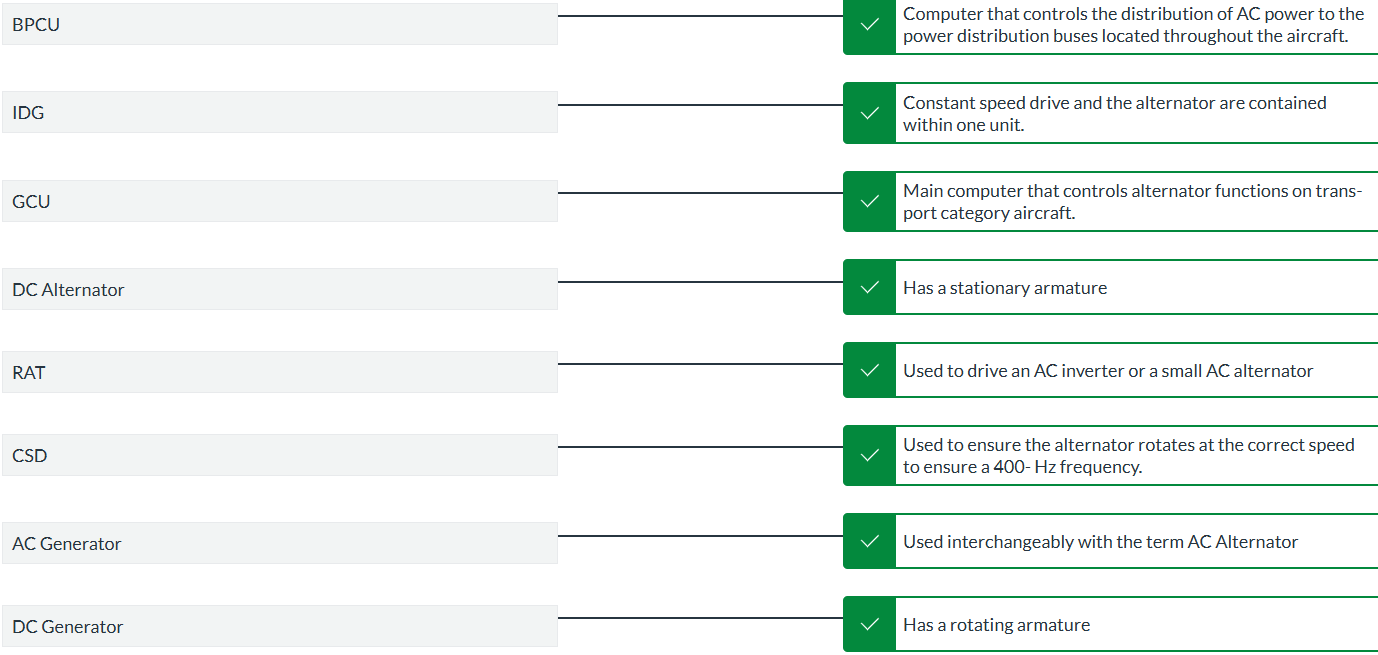Click the checkmark beside the AC Alternator term answer
The width and height of the screenshot is (1378, 655).
click(869, 542)
